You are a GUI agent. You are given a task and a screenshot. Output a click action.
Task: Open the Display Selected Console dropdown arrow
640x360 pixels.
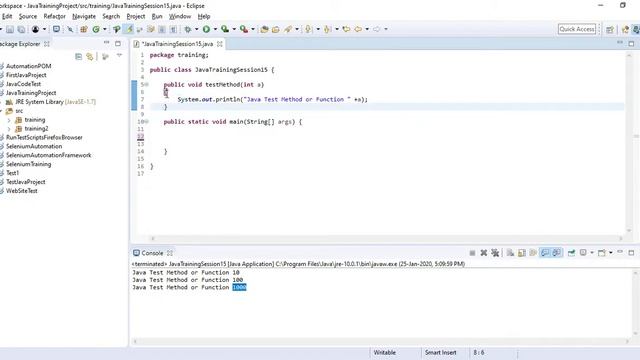tap(592, 253)
